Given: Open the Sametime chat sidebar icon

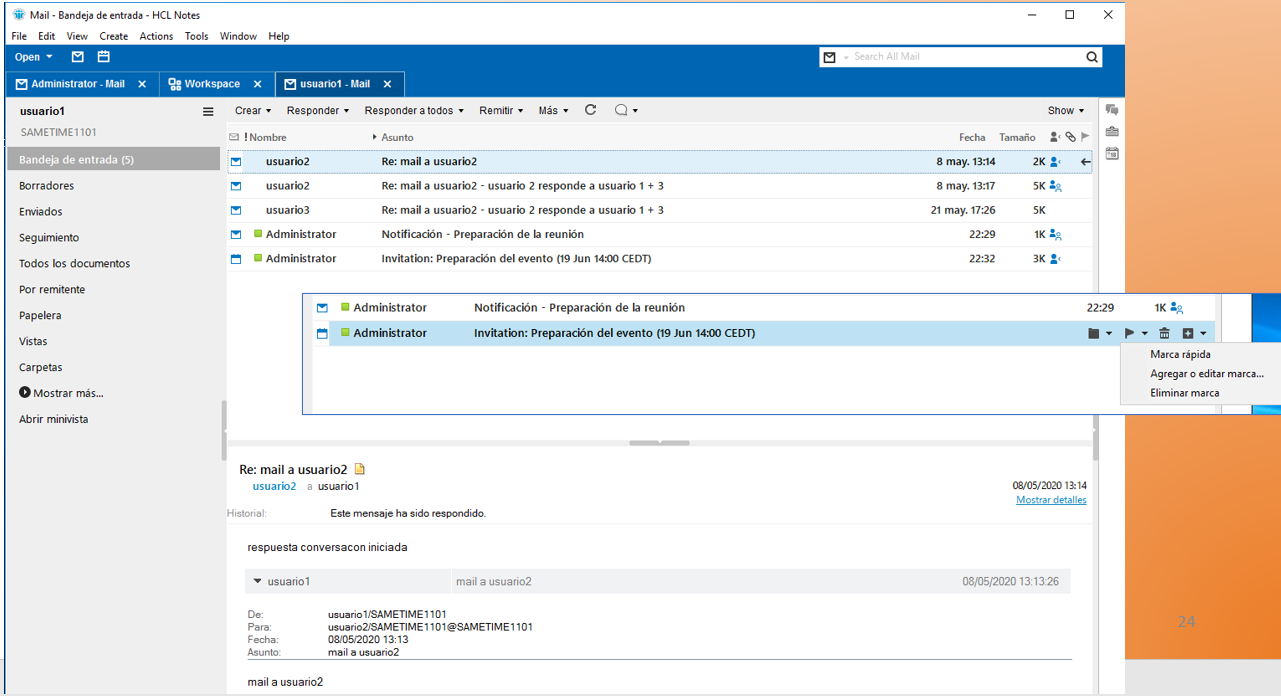Looking at the screenshot, I should tap(1112, 110).
